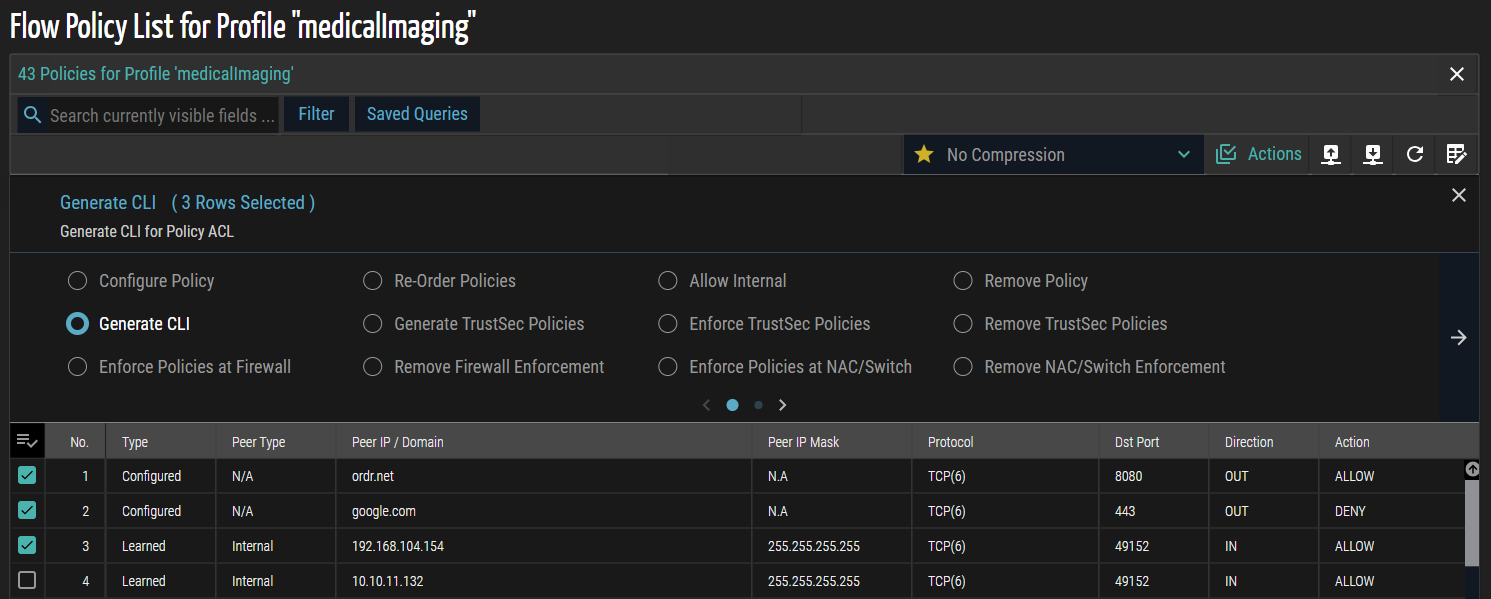Click the right arrow beside action options
This screenshot has height=599, width=1491.
(1458, 337)
